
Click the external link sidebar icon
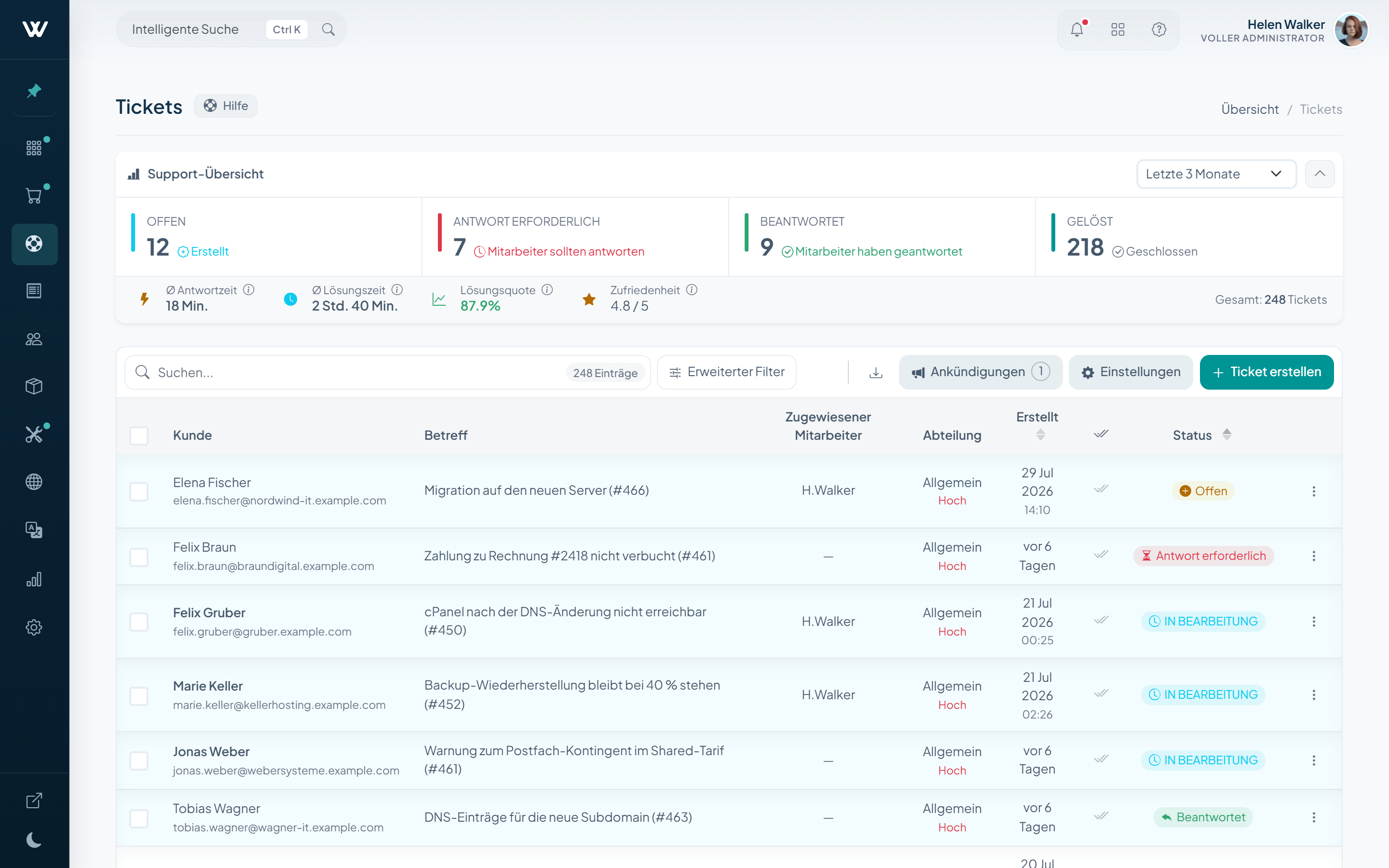34,800
